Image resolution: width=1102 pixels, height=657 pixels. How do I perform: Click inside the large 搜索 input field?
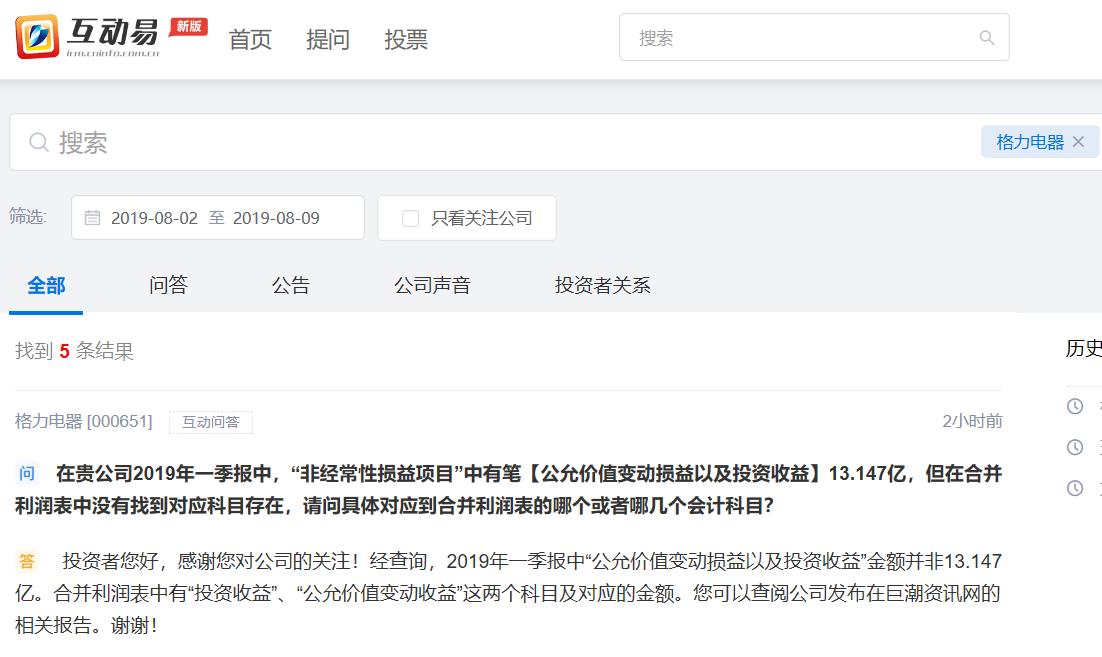tap(300, 140)
